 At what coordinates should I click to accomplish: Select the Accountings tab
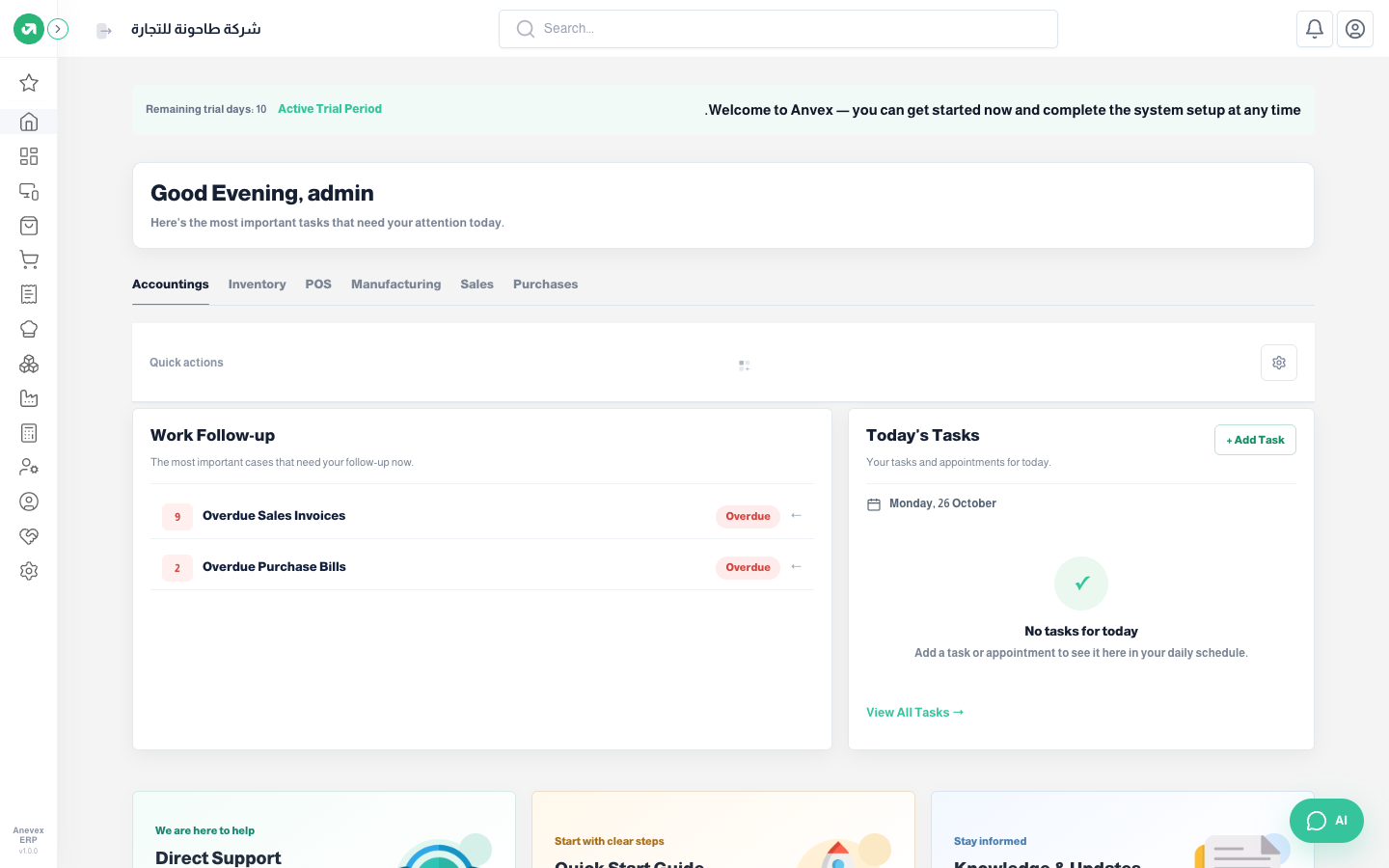coord(171,285)
